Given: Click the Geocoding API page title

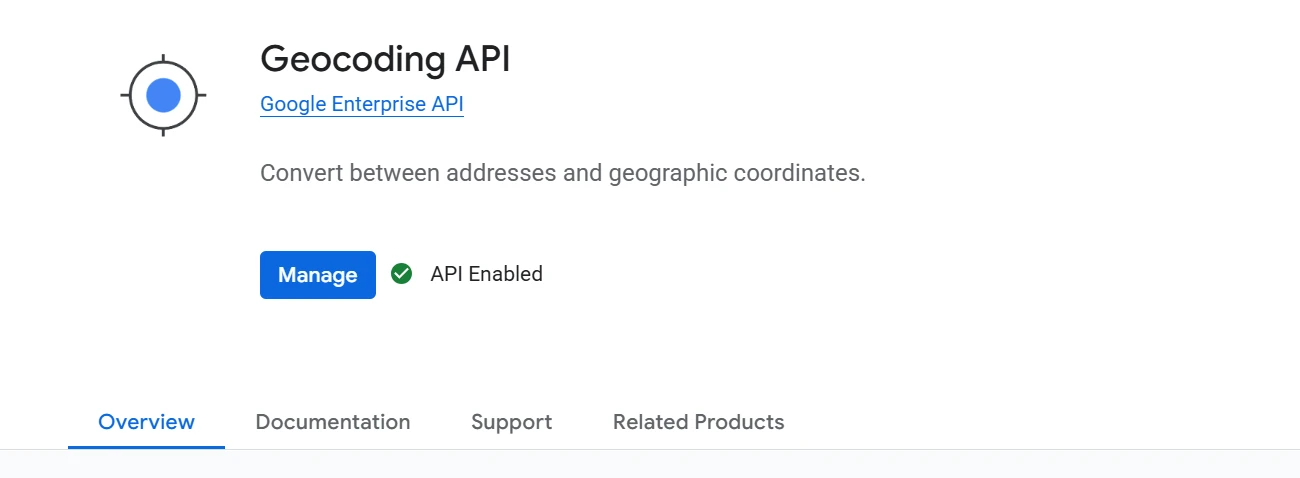Looking at the screenshot, I should pyautogui.click(x=385, y=59).
